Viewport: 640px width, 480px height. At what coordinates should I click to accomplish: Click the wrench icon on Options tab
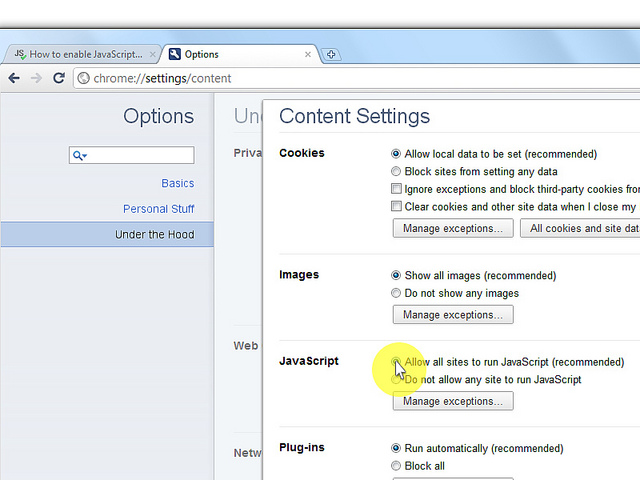(175, 54)
